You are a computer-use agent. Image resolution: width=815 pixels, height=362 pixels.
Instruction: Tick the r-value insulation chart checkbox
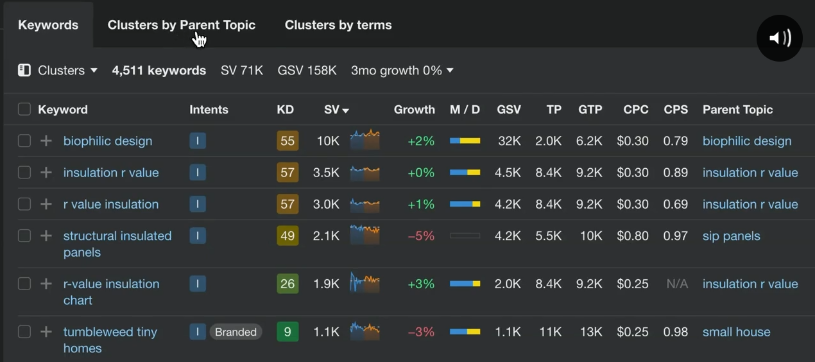click(x=24, y=284)
